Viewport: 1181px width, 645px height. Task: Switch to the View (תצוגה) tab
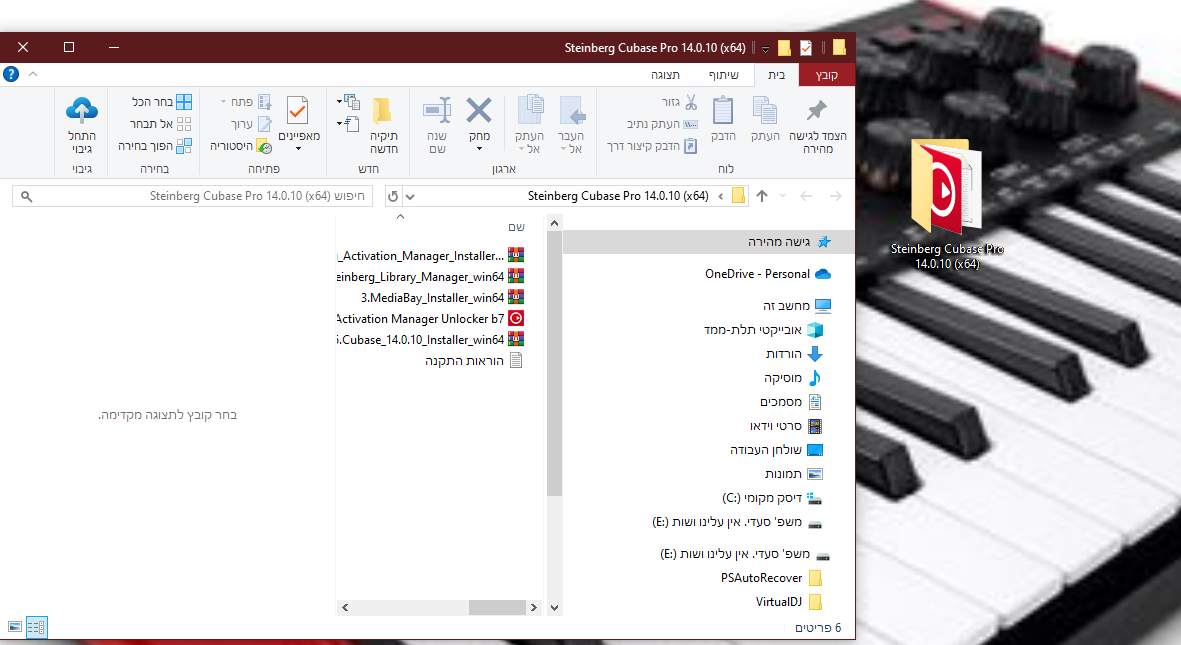[665, 75]
